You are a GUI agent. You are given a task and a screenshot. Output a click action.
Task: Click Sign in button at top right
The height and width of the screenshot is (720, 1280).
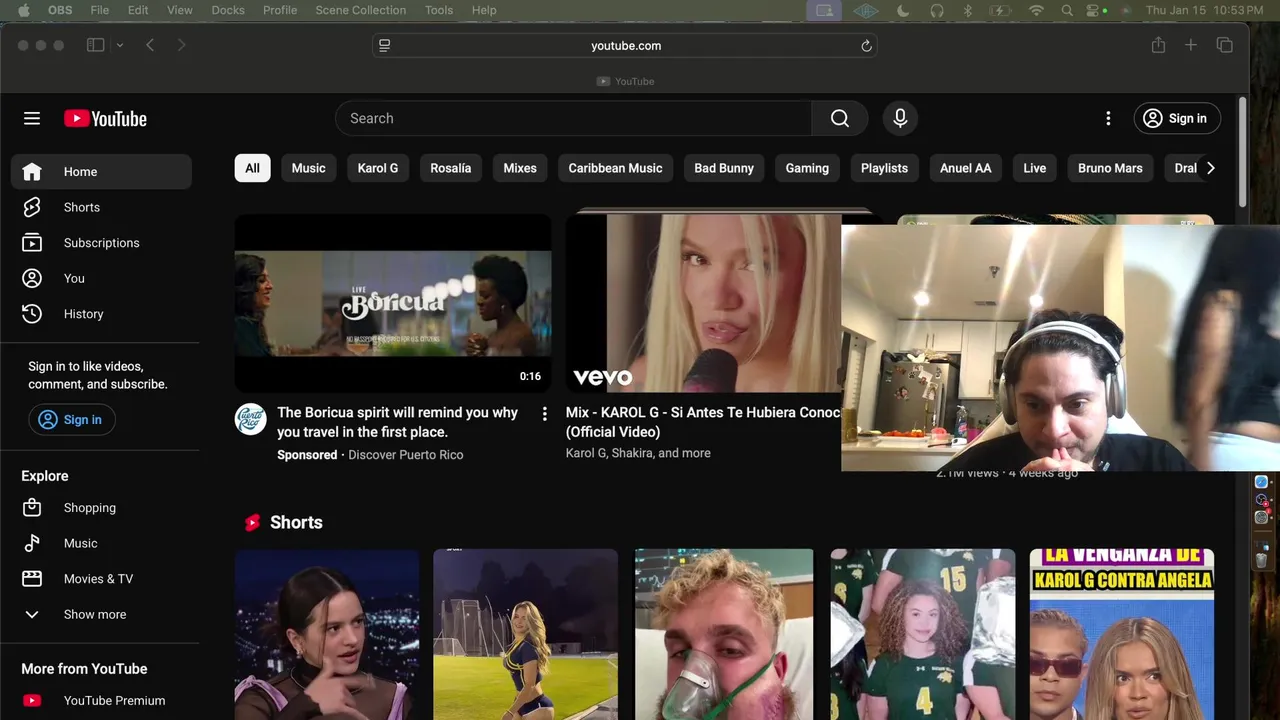(1177, 118)
